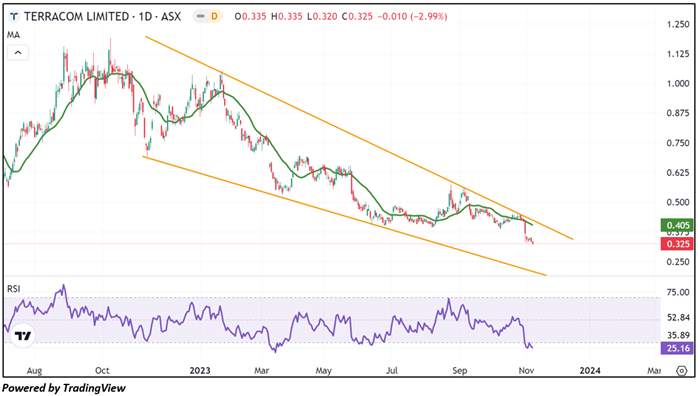698x396 pixels.
Task: Click the May time axis label
Action: (x=324, y=370)
